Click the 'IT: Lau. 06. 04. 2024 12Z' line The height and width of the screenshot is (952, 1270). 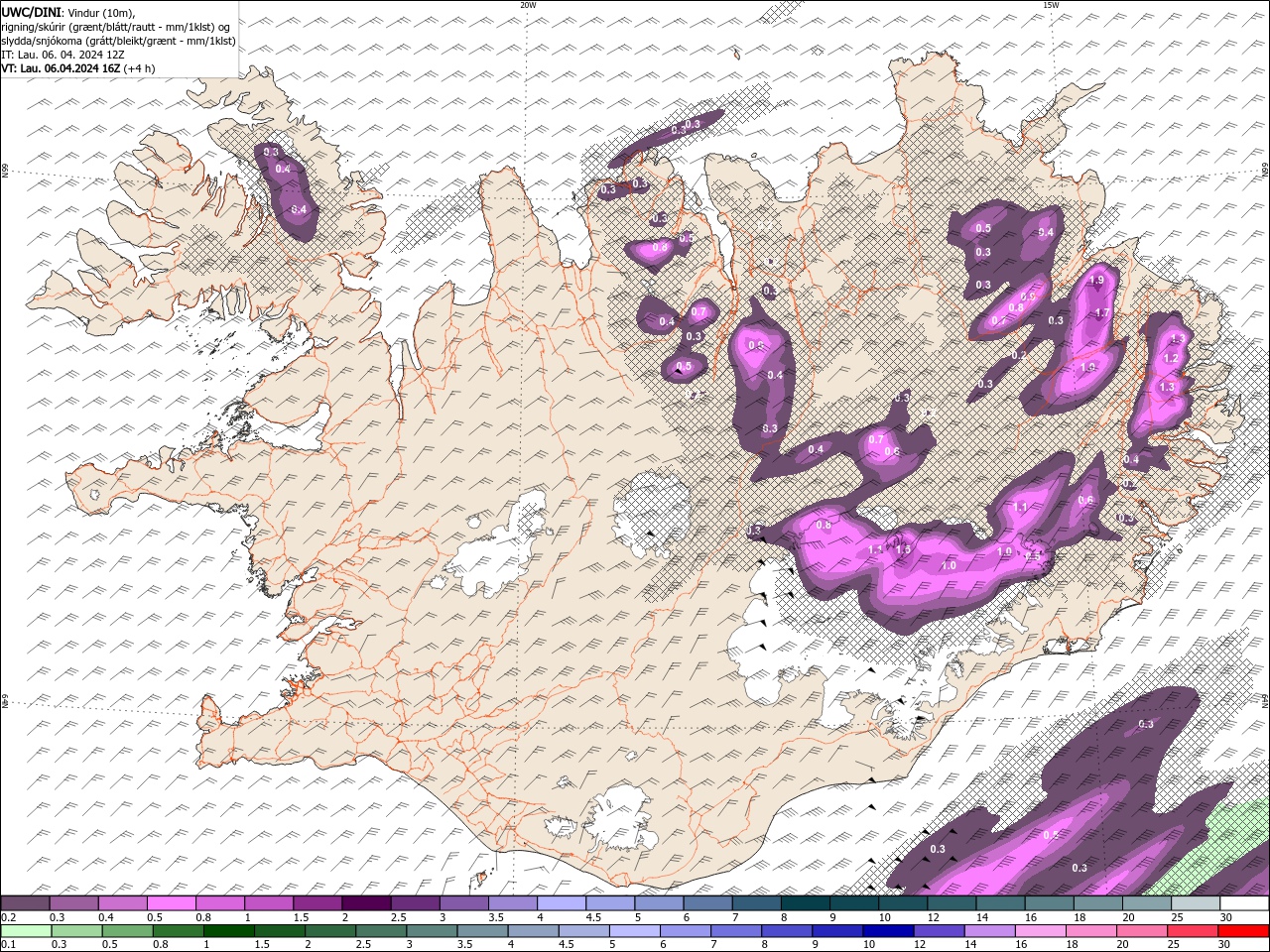(x=62, y=55)
